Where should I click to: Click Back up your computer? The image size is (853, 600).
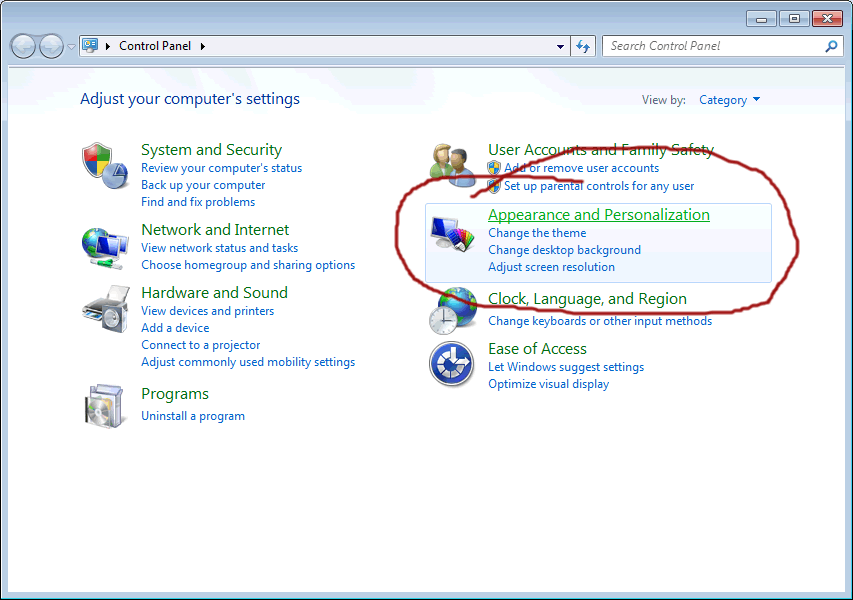203,185
